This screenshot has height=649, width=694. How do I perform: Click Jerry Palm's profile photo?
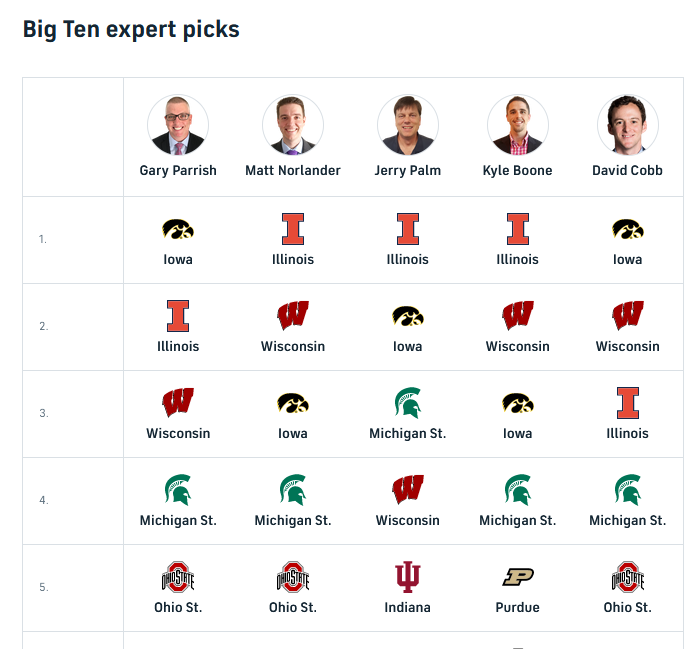pos(408,125)
